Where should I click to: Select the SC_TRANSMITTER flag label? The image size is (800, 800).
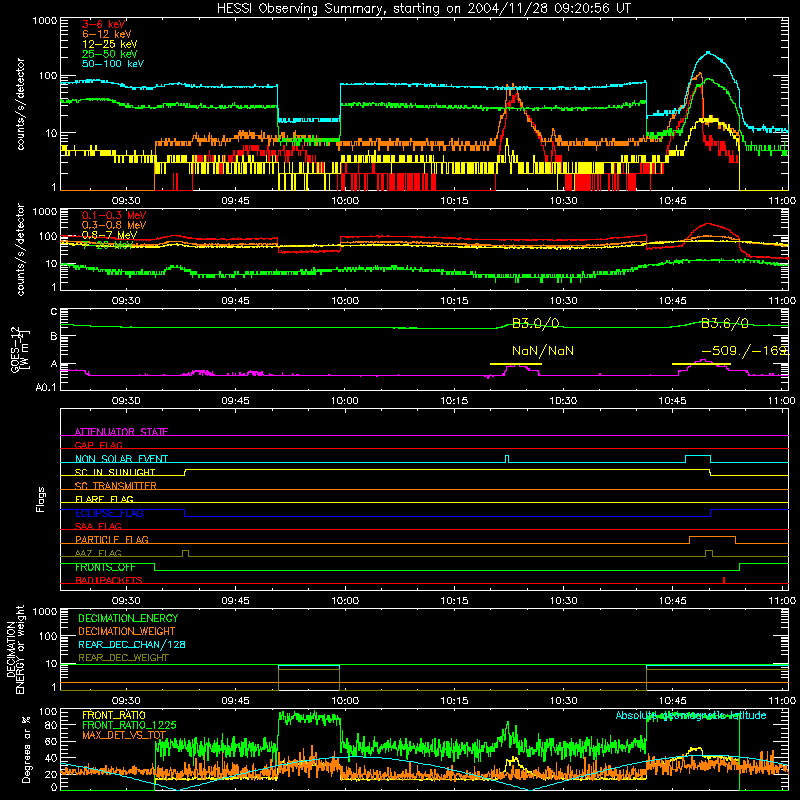115,486
